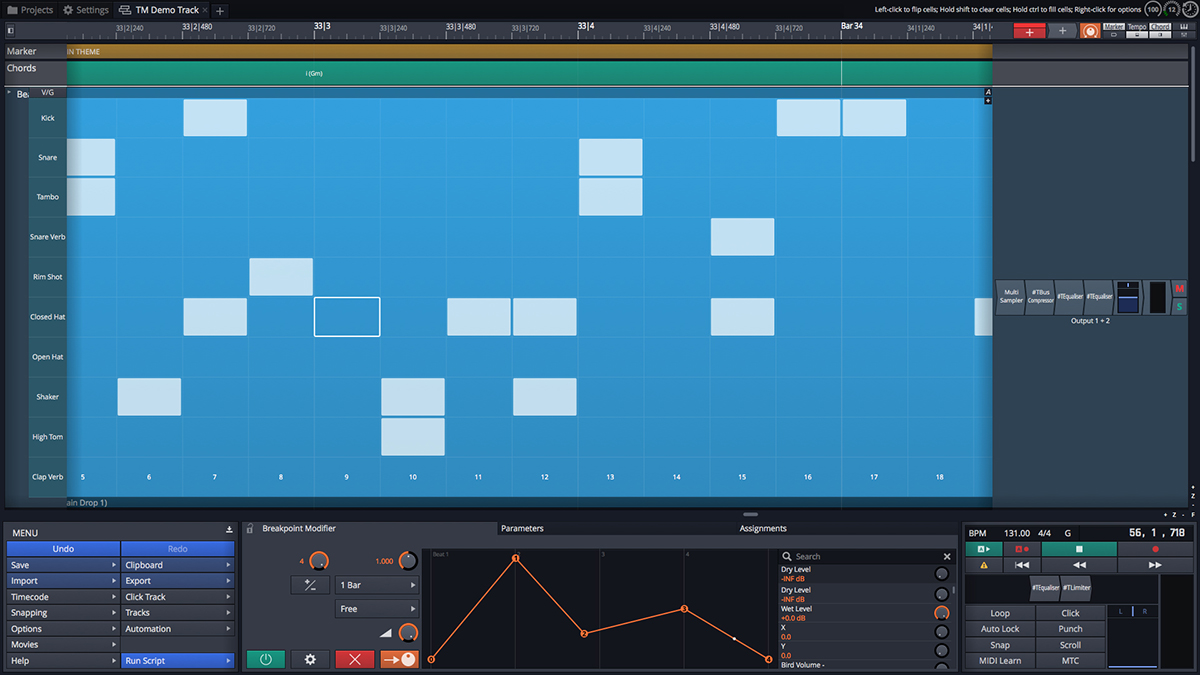
Task: Expand the Run Script submenu
Action: (178, 661)
